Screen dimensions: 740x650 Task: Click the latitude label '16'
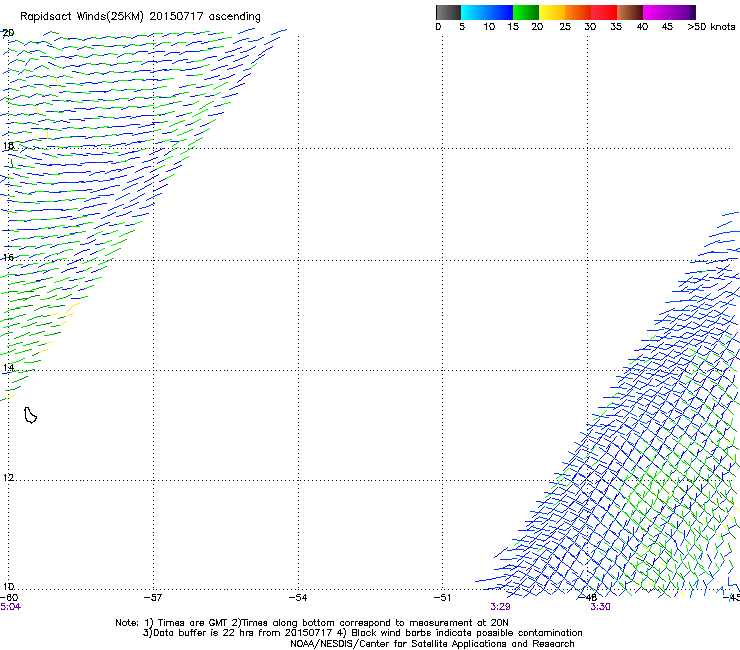coord(8,257)
